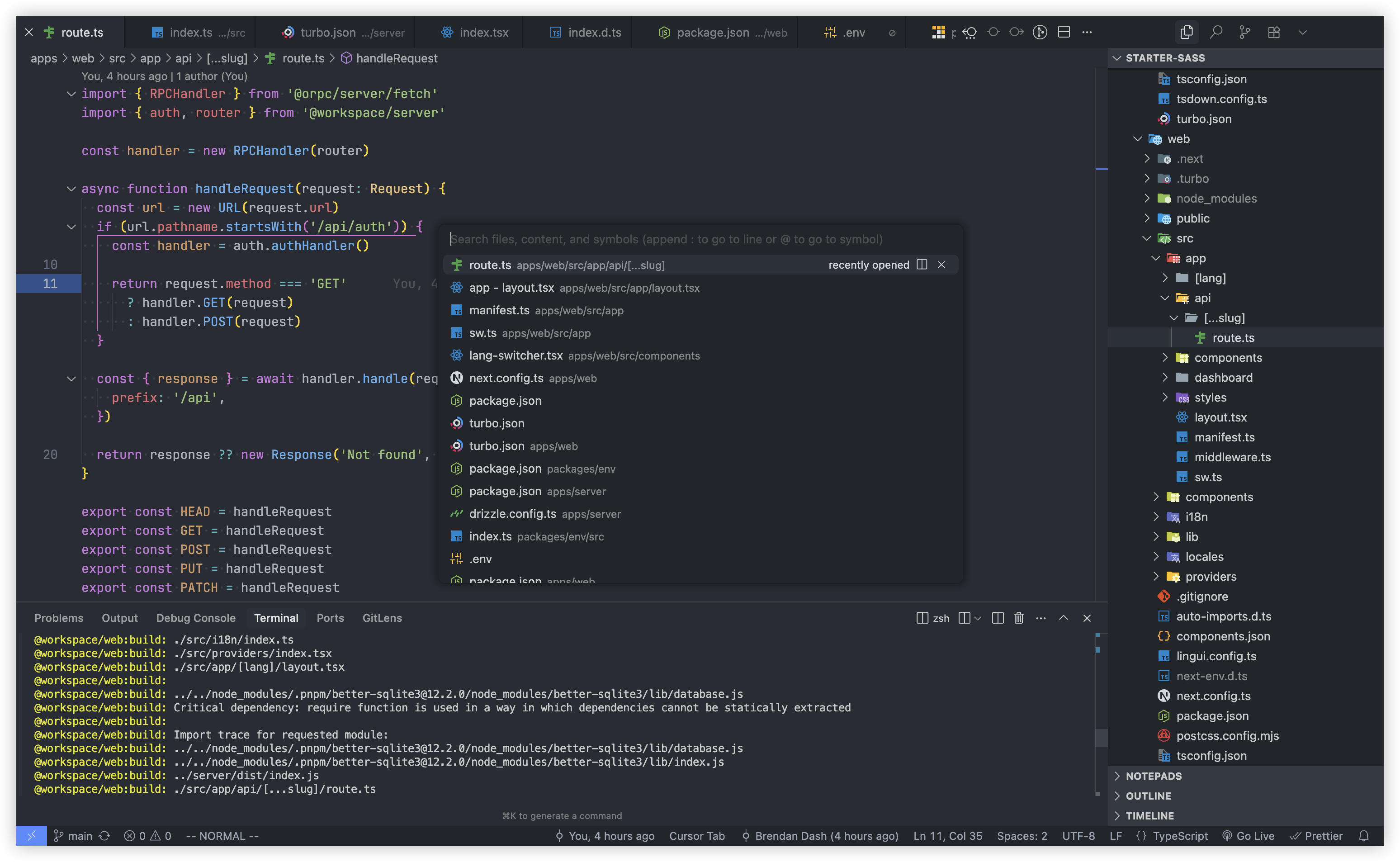Open the Extensions icon in the activity bar
1400x862 pixels.
click(1275, 33)
